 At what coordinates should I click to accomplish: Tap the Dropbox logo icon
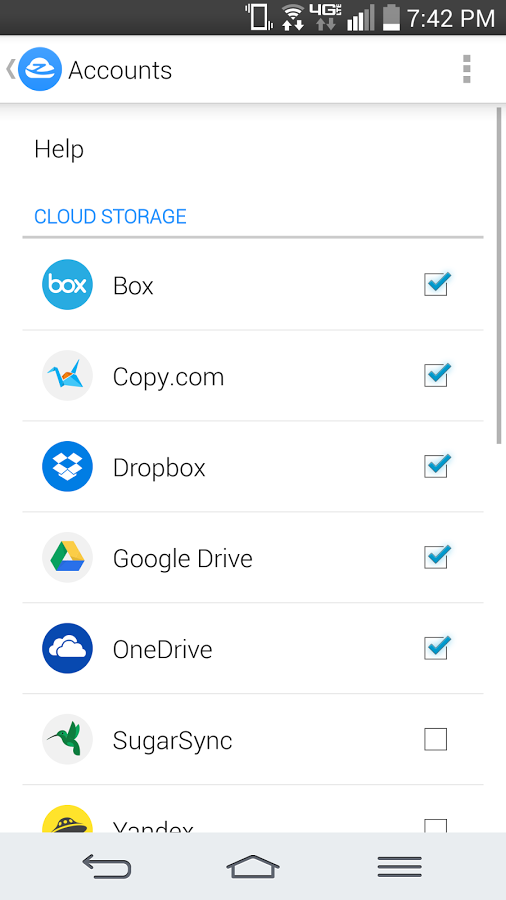(x=68, y=467)
